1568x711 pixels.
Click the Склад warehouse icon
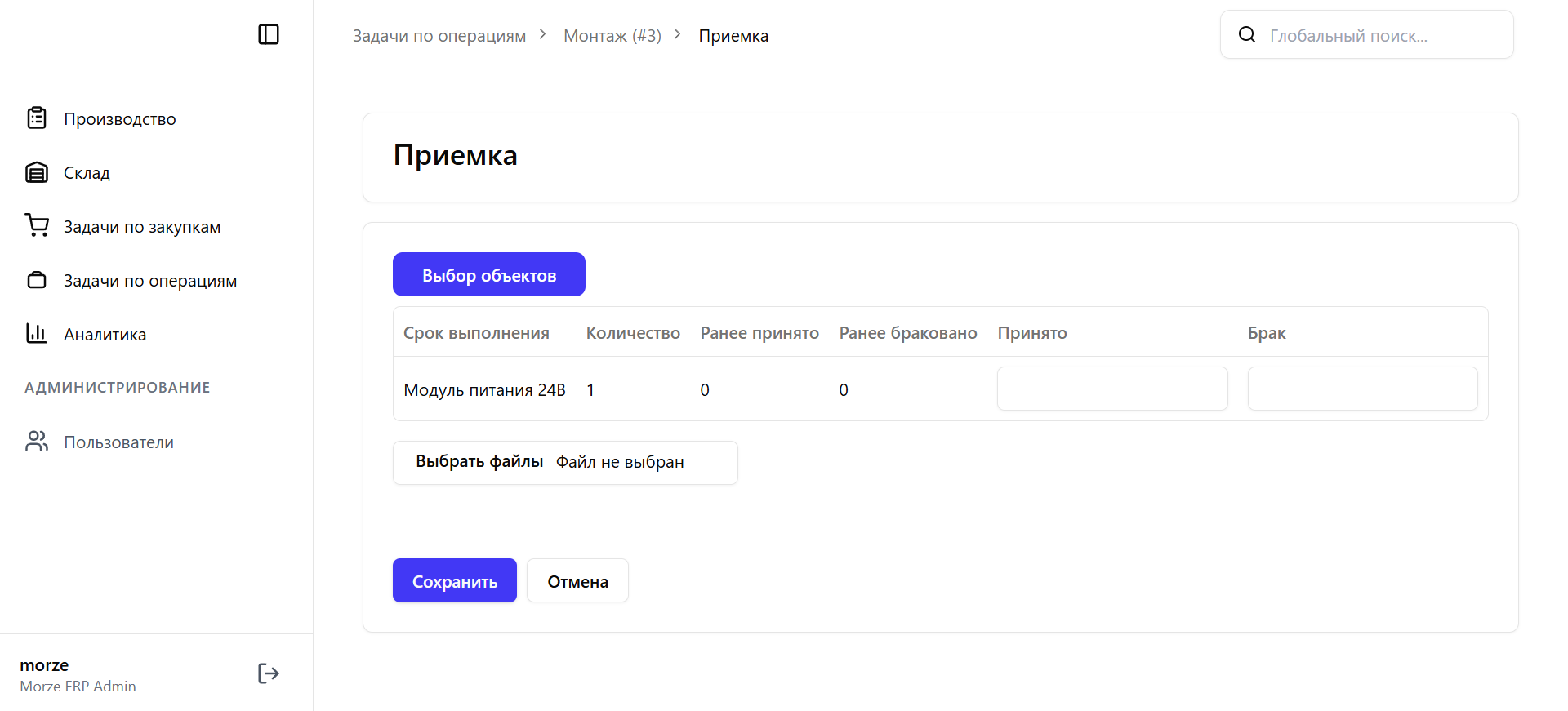[37, 172]
